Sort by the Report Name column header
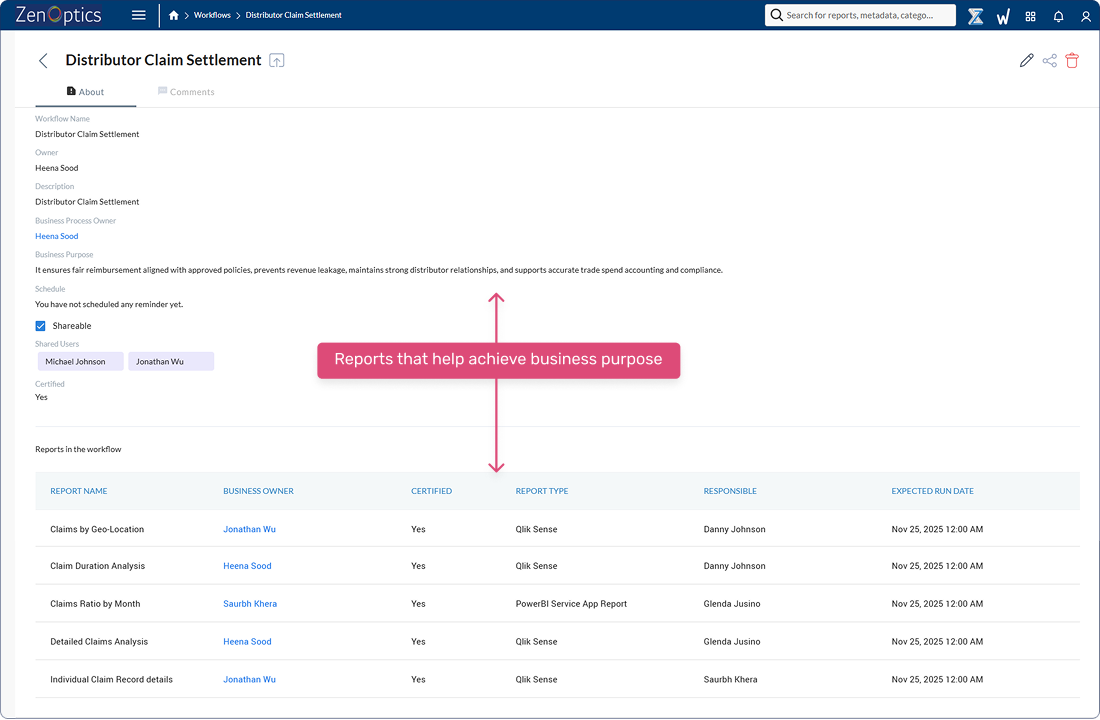 tap(79, 491)
